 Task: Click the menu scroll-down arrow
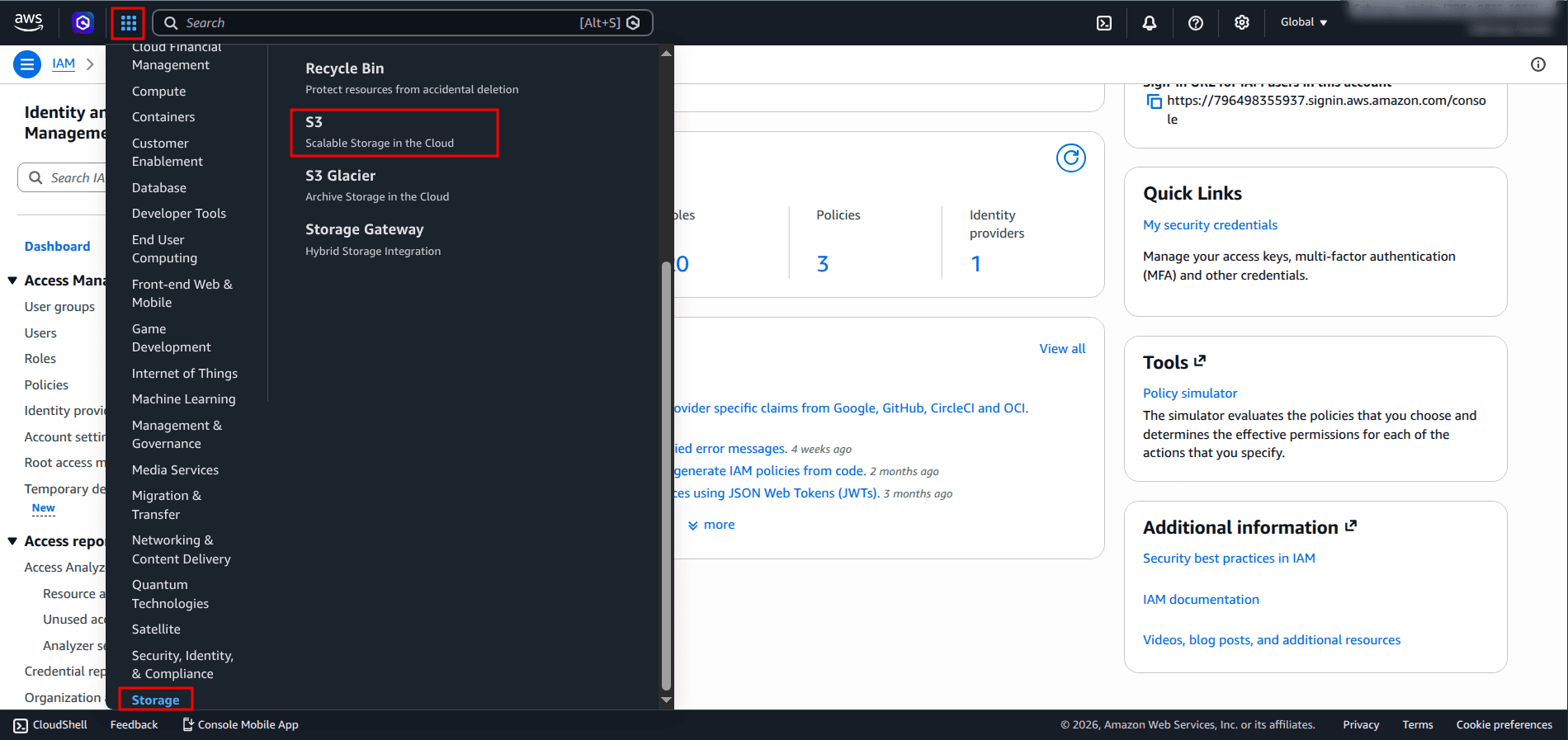coord(666,700)
